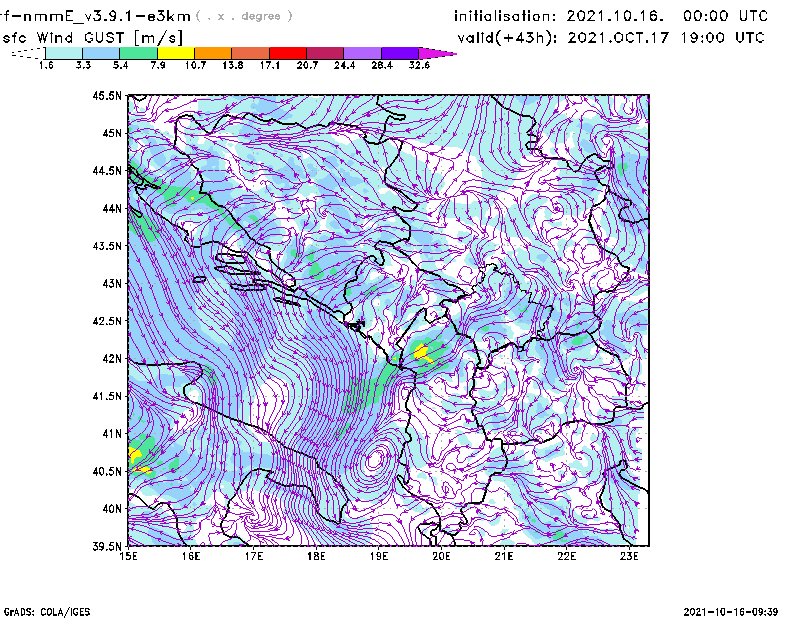Click the model name text in the header
The image size is (800, 618).
coord(93,16)
